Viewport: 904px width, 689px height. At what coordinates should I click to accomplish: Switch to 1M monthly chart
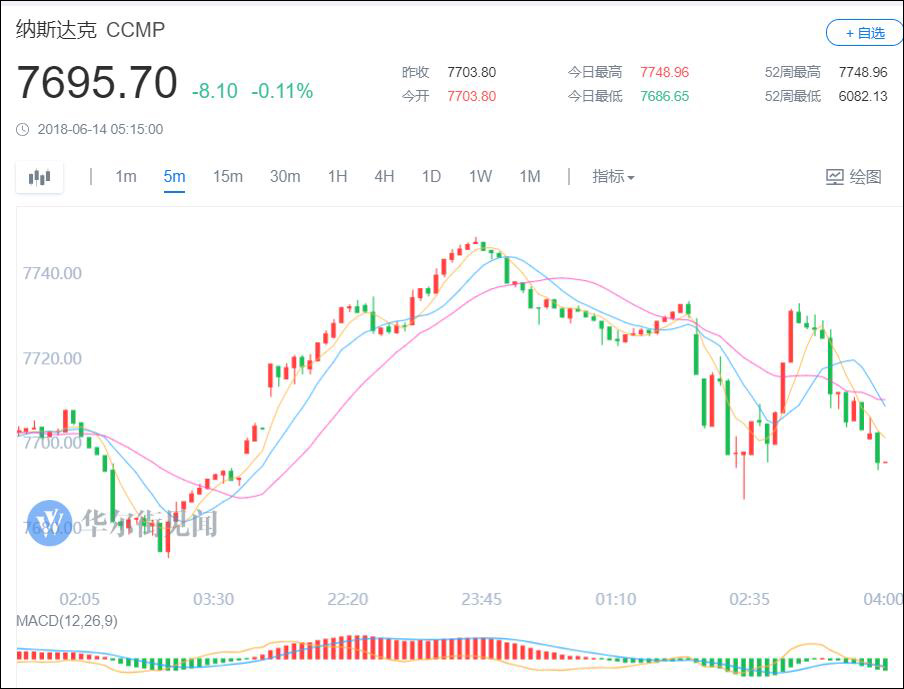pos(529,177)
